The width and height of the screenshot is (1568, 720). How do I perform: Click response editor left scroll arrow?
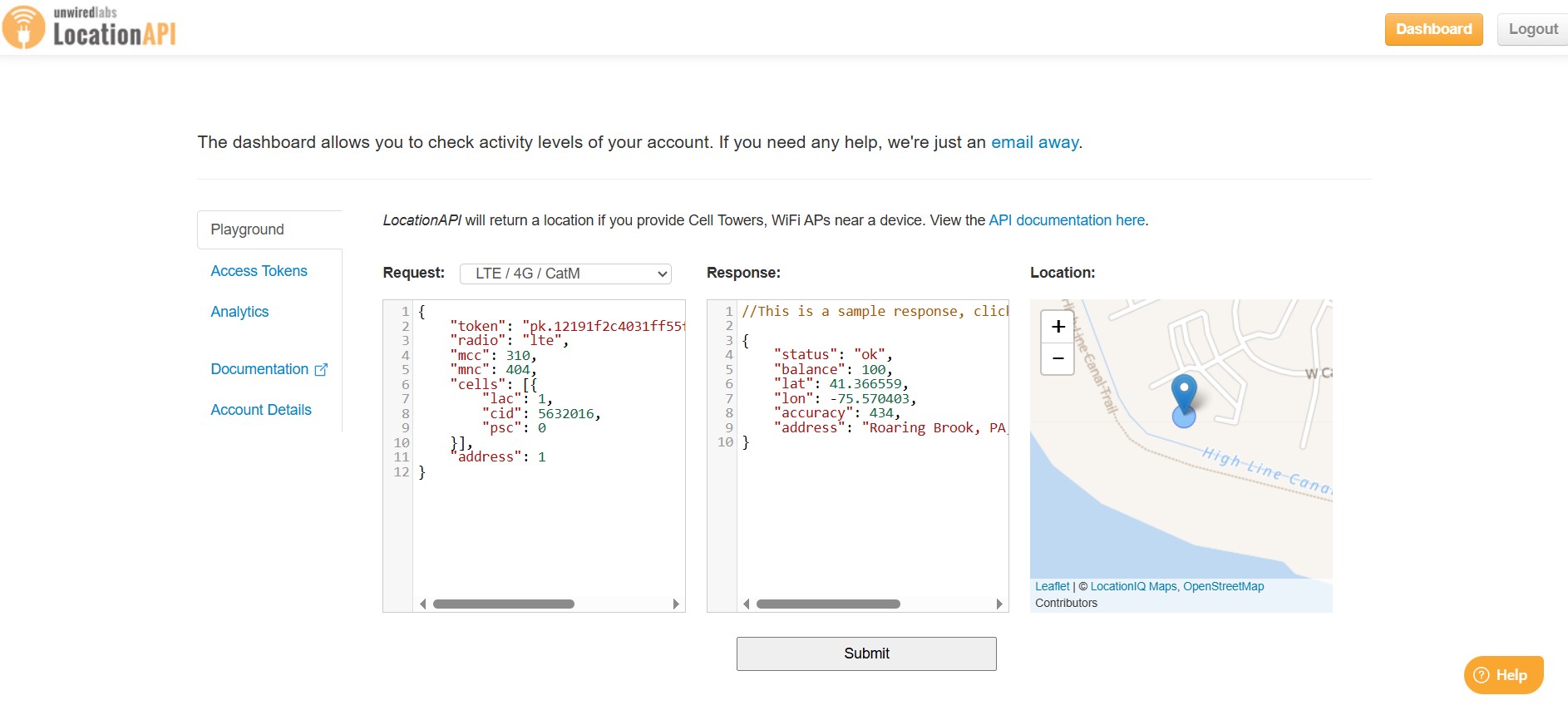point(747,604)
